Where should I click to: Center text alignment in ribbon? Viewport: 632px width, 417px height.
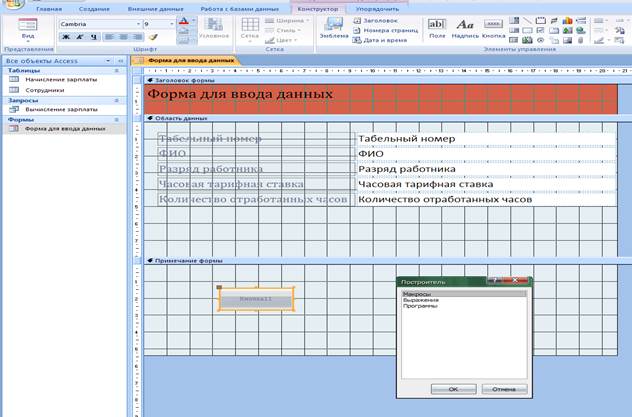tap(123, 37)
